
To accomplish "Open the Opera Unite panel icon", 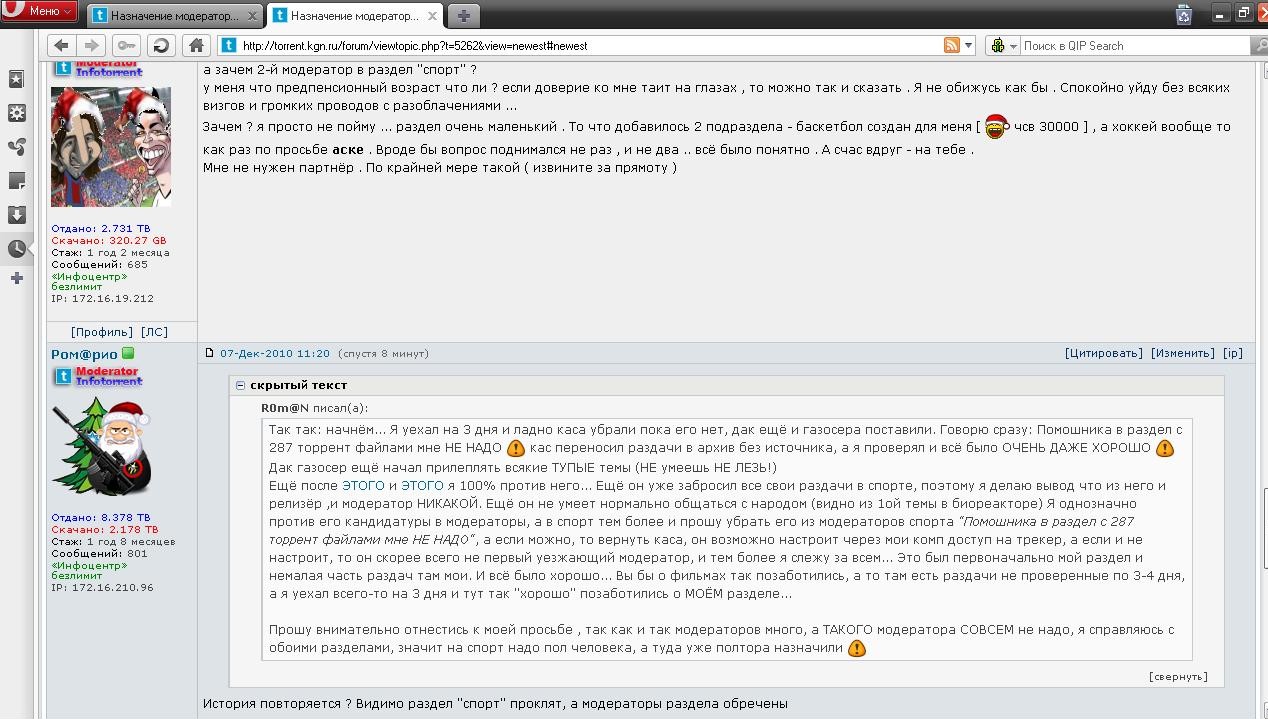I will [16, 147].
